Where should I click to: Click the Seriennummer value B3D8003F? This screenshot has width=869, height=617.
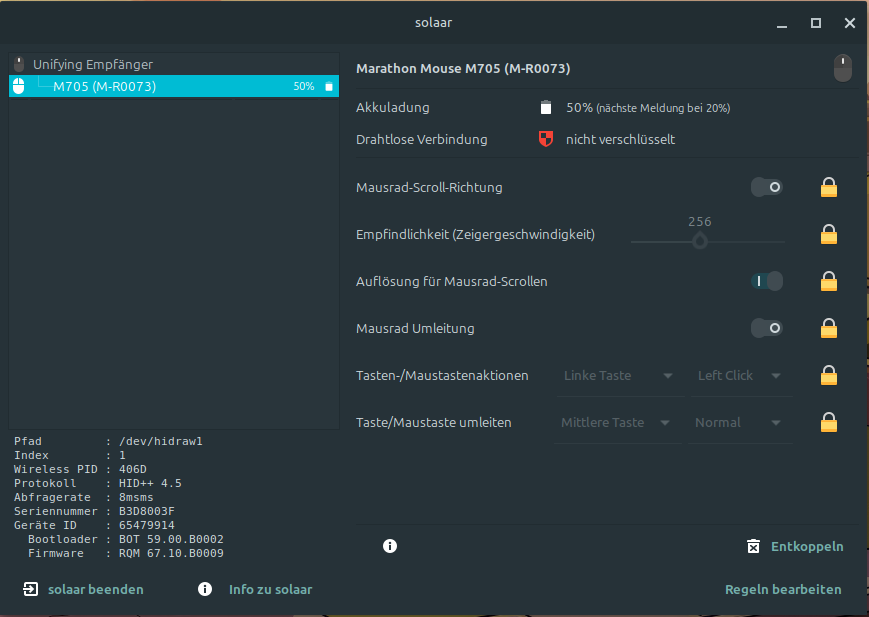click(x=147, y=511)
